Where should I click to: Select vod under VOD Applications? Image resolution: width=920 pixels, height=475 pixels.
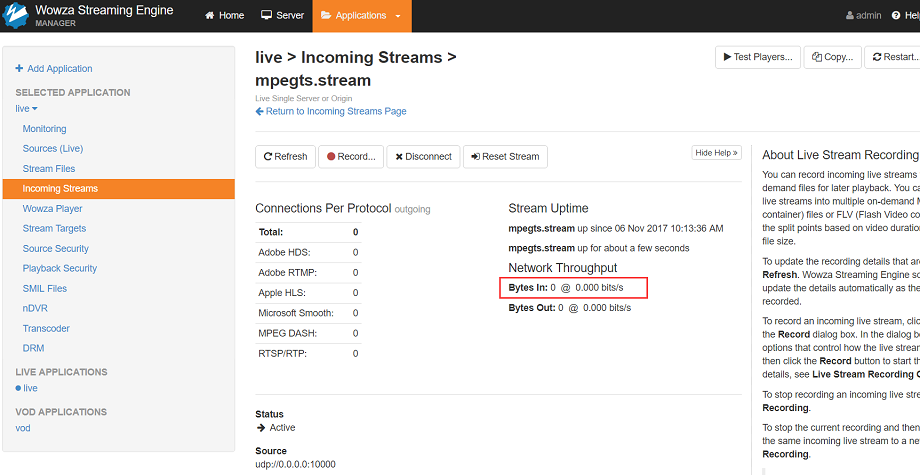pyautogui.click(x=23, y=428)
